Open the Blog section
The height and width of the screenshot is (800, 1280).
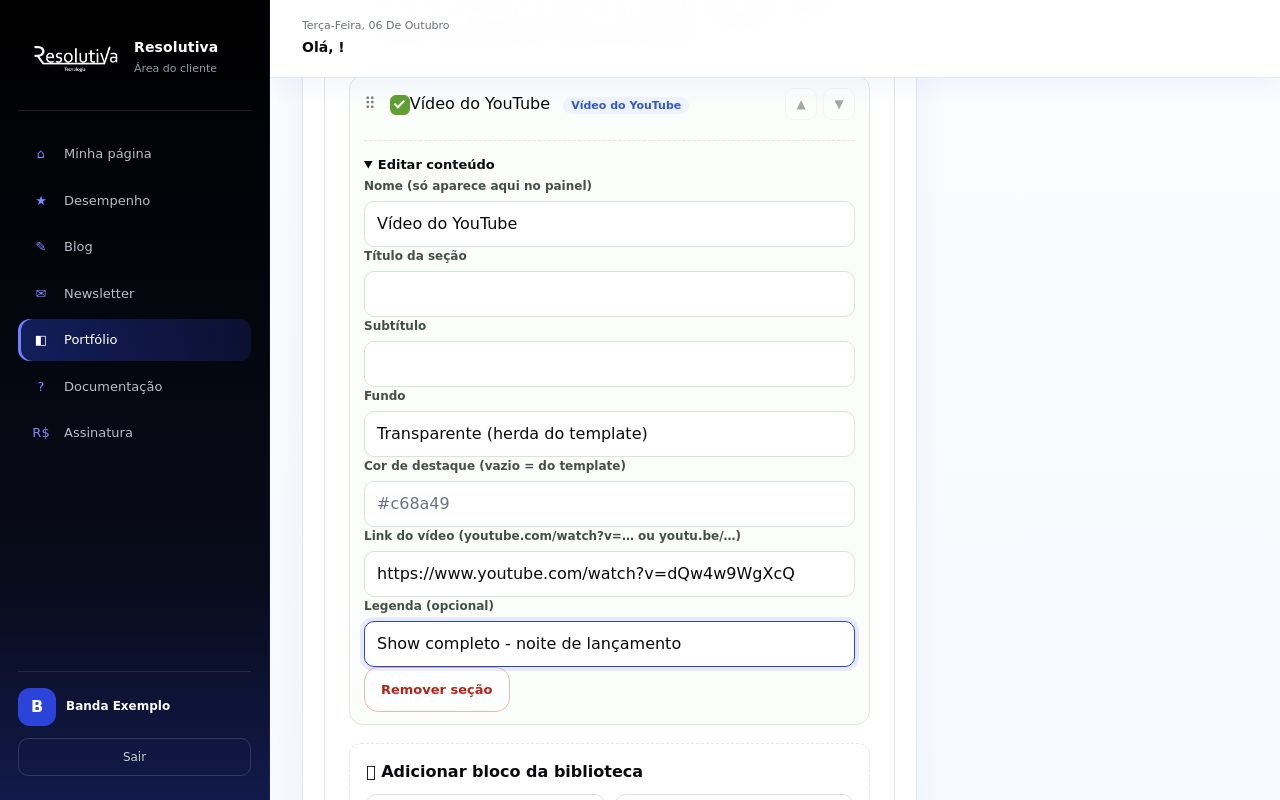[x=134, y=247]
